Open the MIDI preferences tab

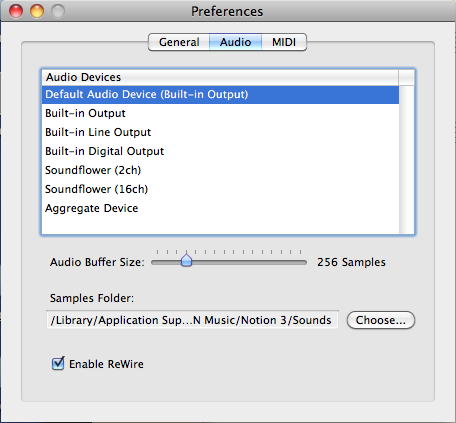284,42
